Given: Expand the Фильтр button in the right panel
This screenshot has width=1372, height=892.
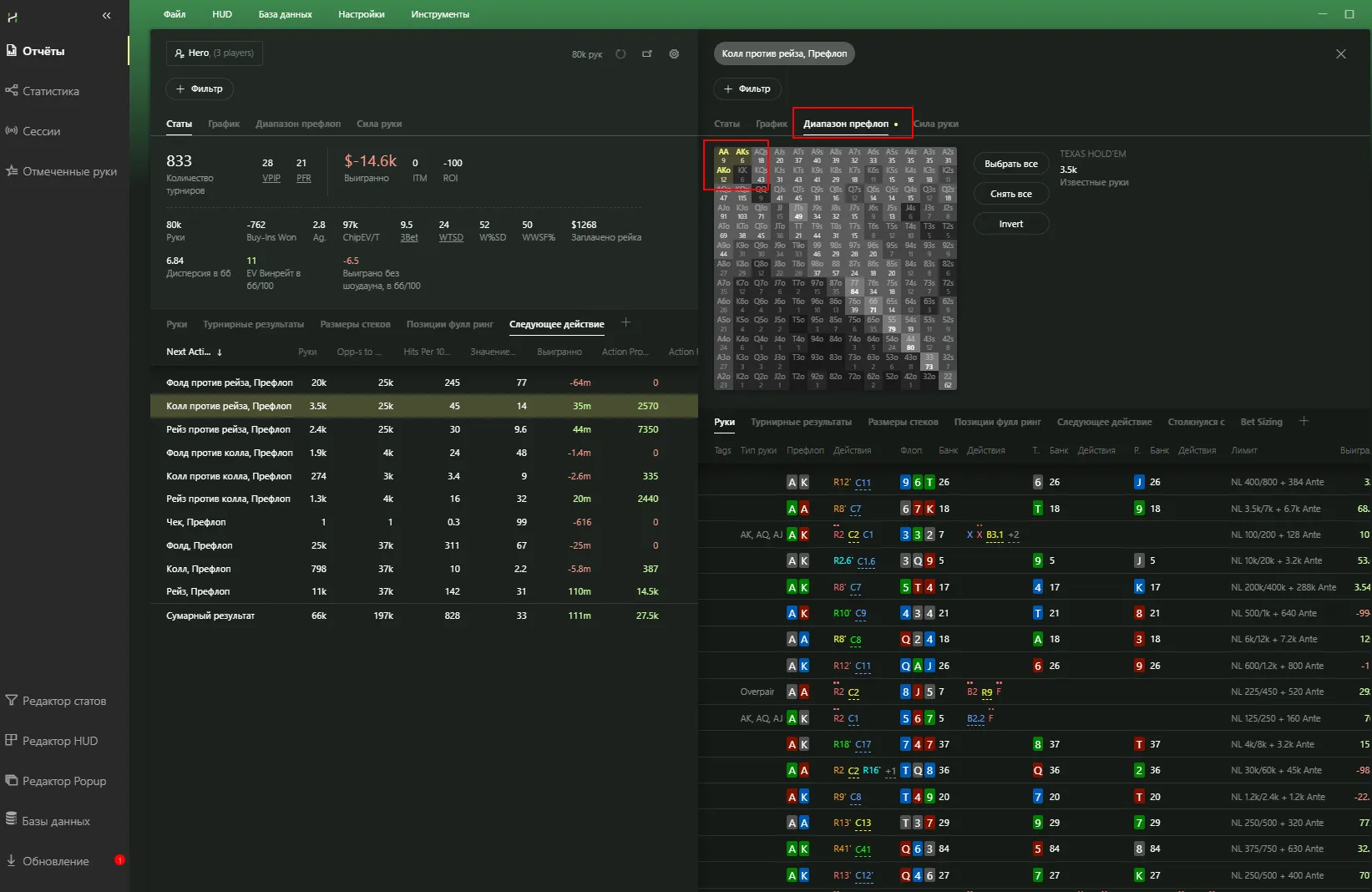Looking at the screenshot, I should coord(747,89).
